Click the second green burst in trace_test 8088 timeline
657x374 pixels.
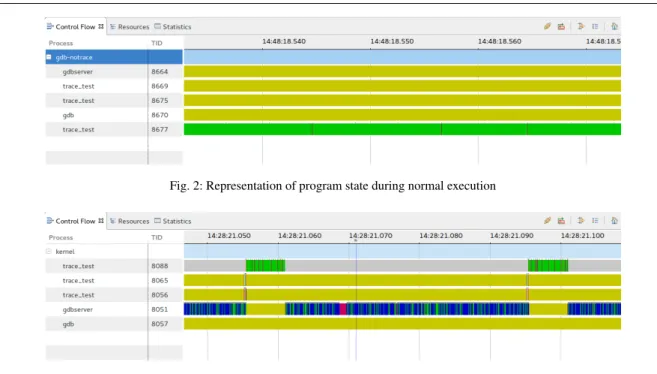click(548, 266)
